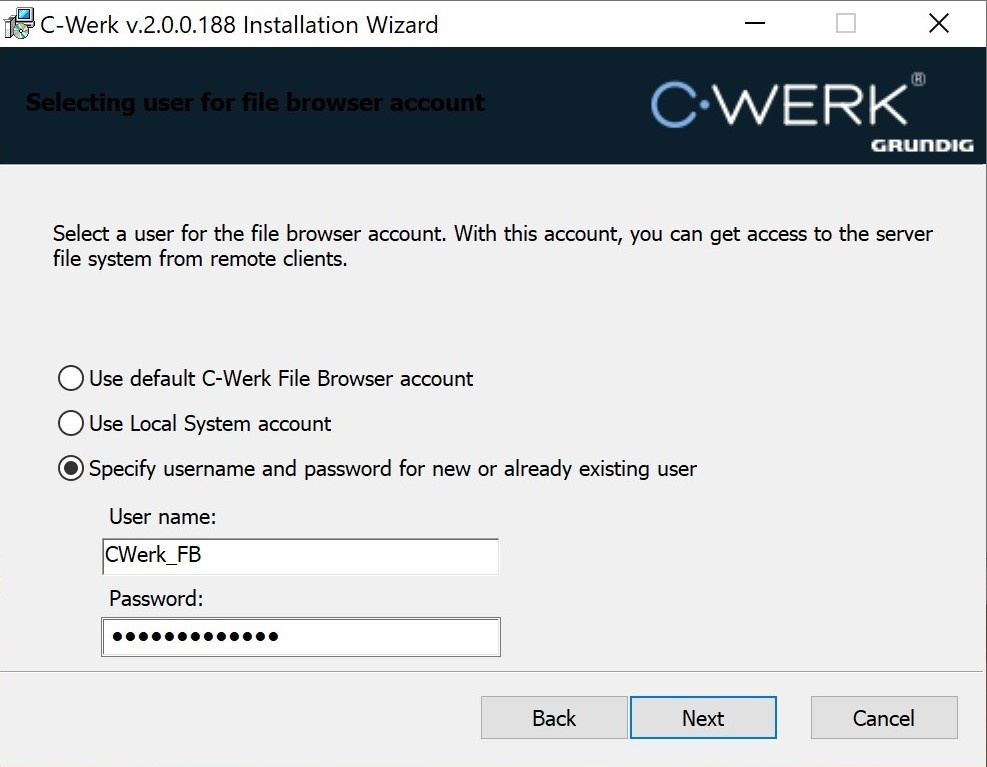Click the User name label

(x=162, y=517)
